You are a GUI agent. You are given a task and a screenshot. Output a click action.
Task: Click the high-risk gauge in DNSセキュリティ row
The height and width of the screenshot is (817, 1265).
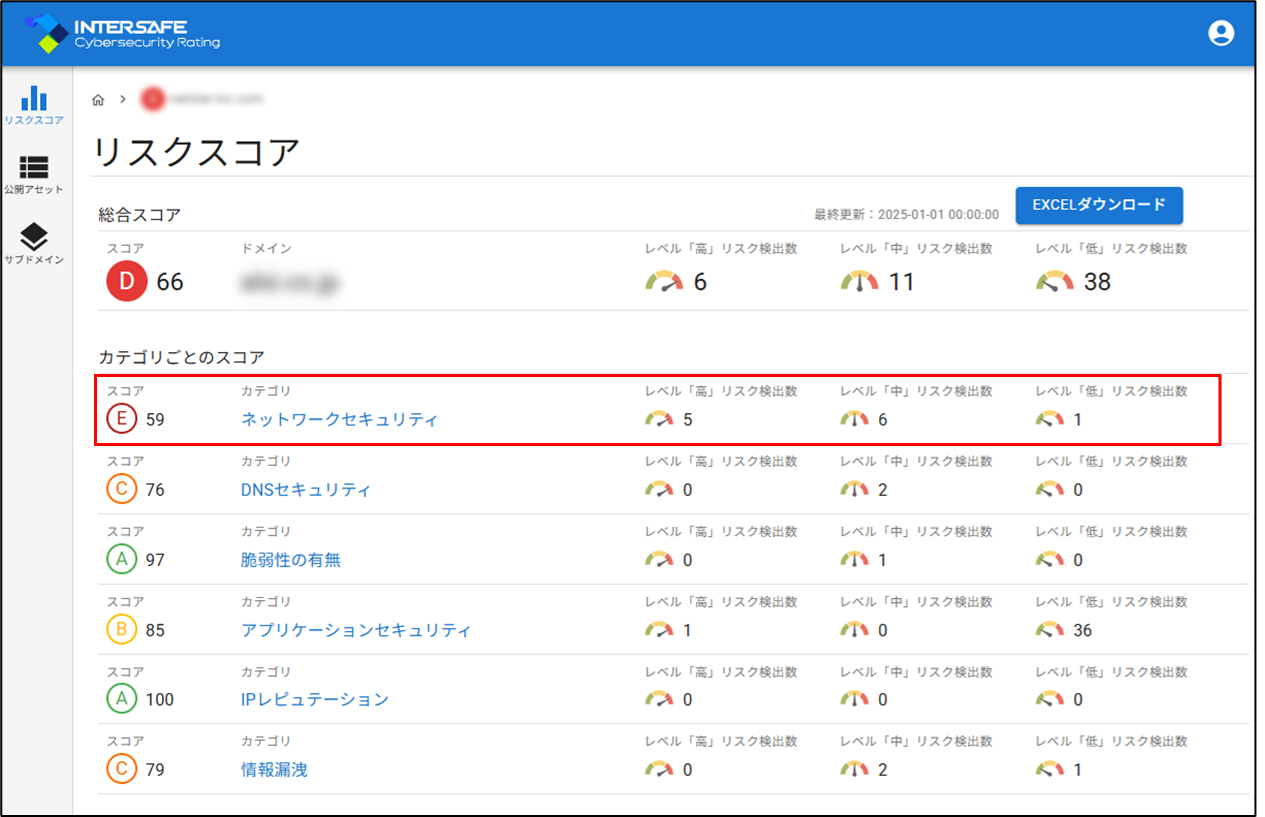tap(660, 490)
